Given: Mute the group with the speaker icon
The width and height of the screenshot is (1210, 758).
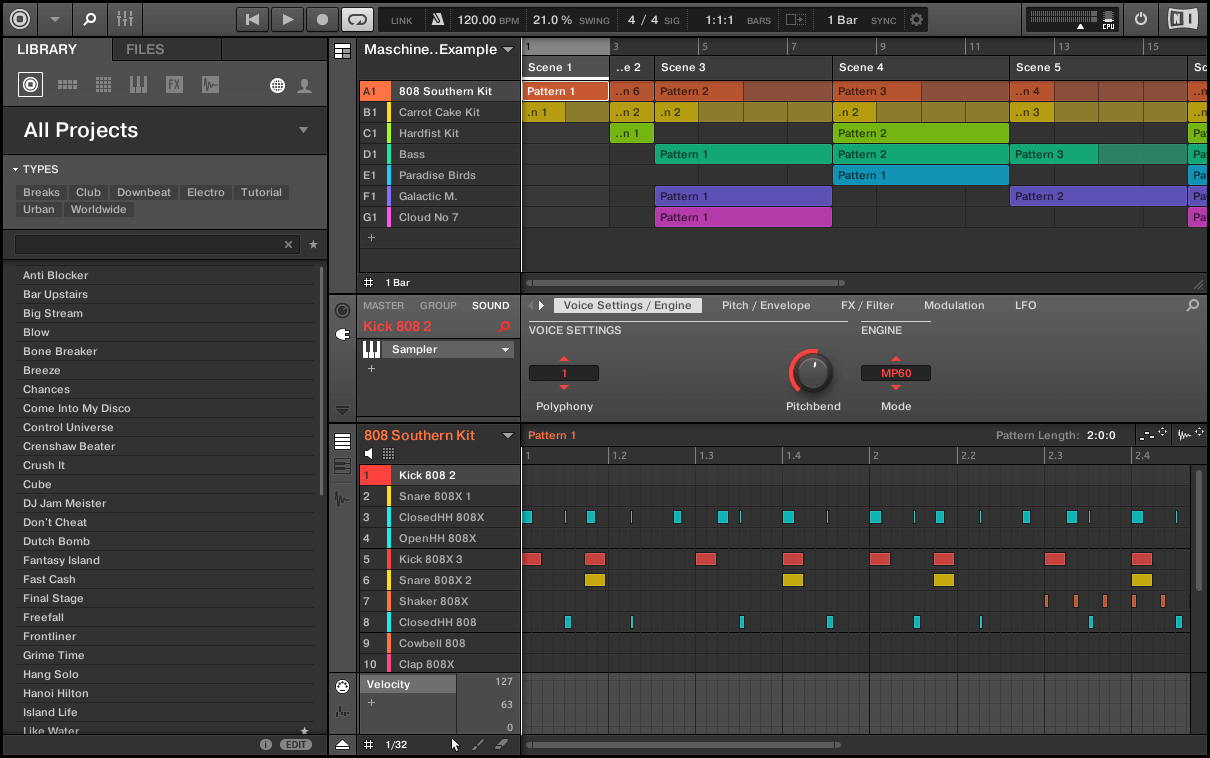Looking at the screenshot, I should [x=369, y=454].
